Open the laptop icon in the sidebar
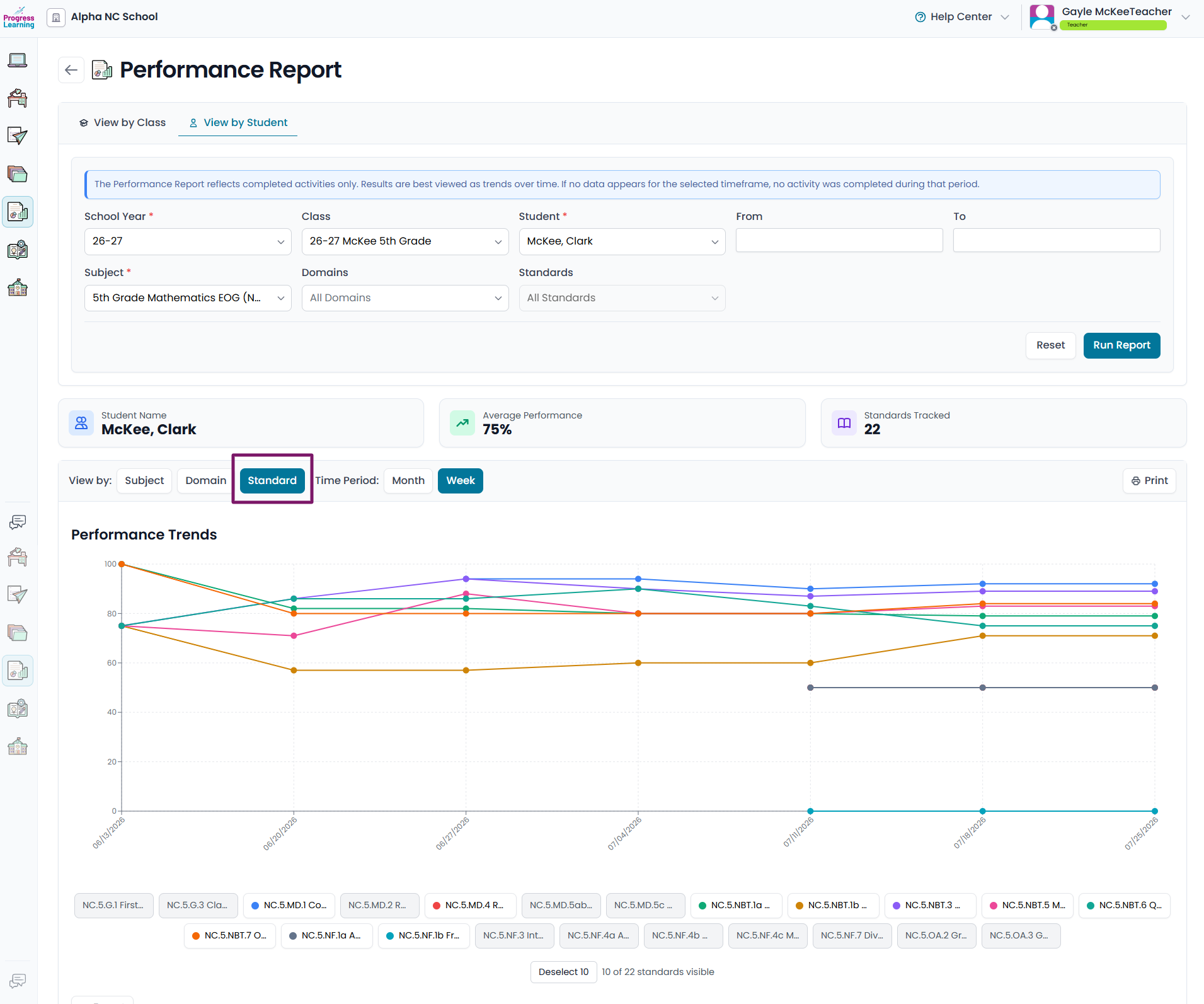The width and height of the screenshot is (1204, 1004). (18, 61)
